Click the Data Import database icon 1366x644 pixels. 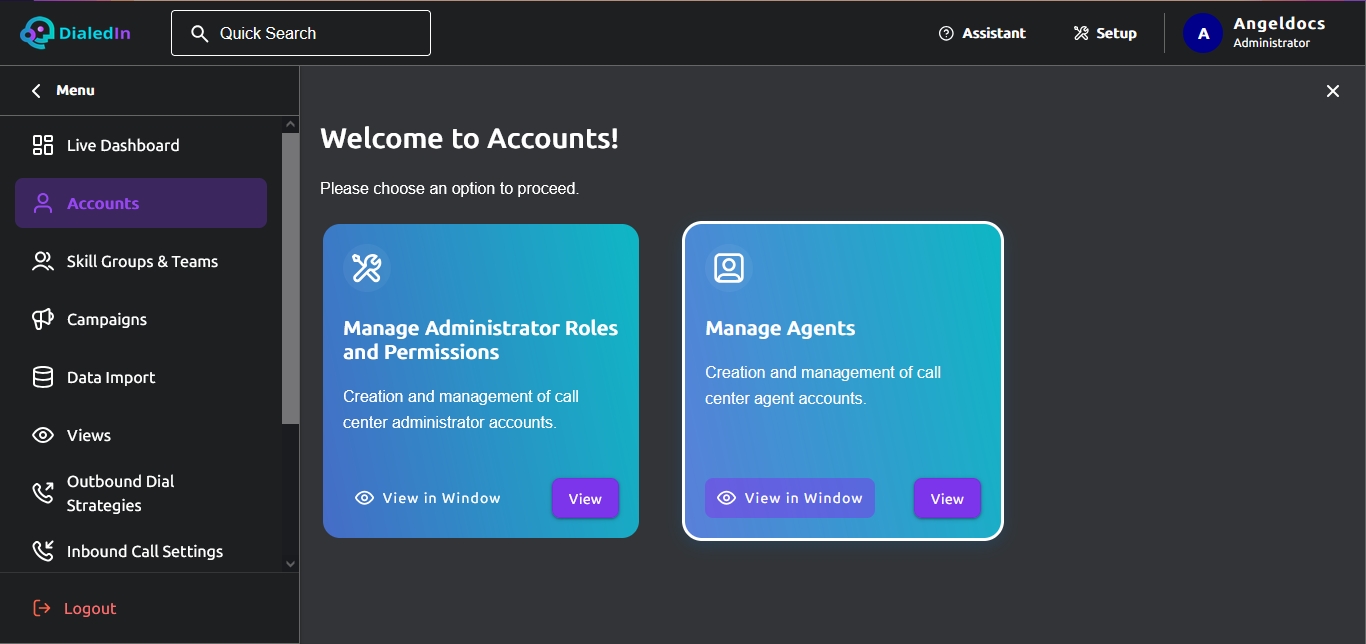[x=43, y=377]
